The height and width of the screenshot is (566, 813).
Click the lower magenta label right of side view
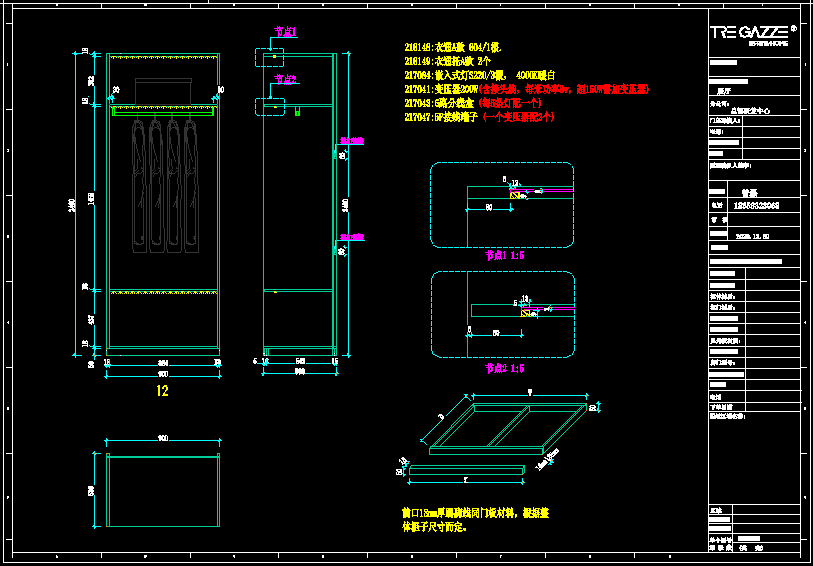click(x=352, y=237)
